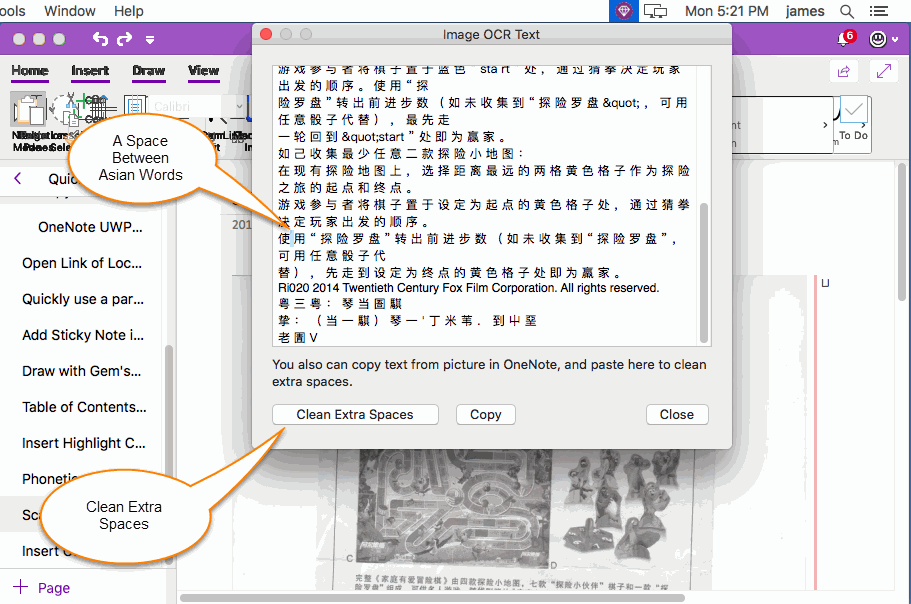Image resolution: width=911 pixels, height=604 pixels.
Task: Click the Close button in OCR dialog
Action: click(677, 415)
